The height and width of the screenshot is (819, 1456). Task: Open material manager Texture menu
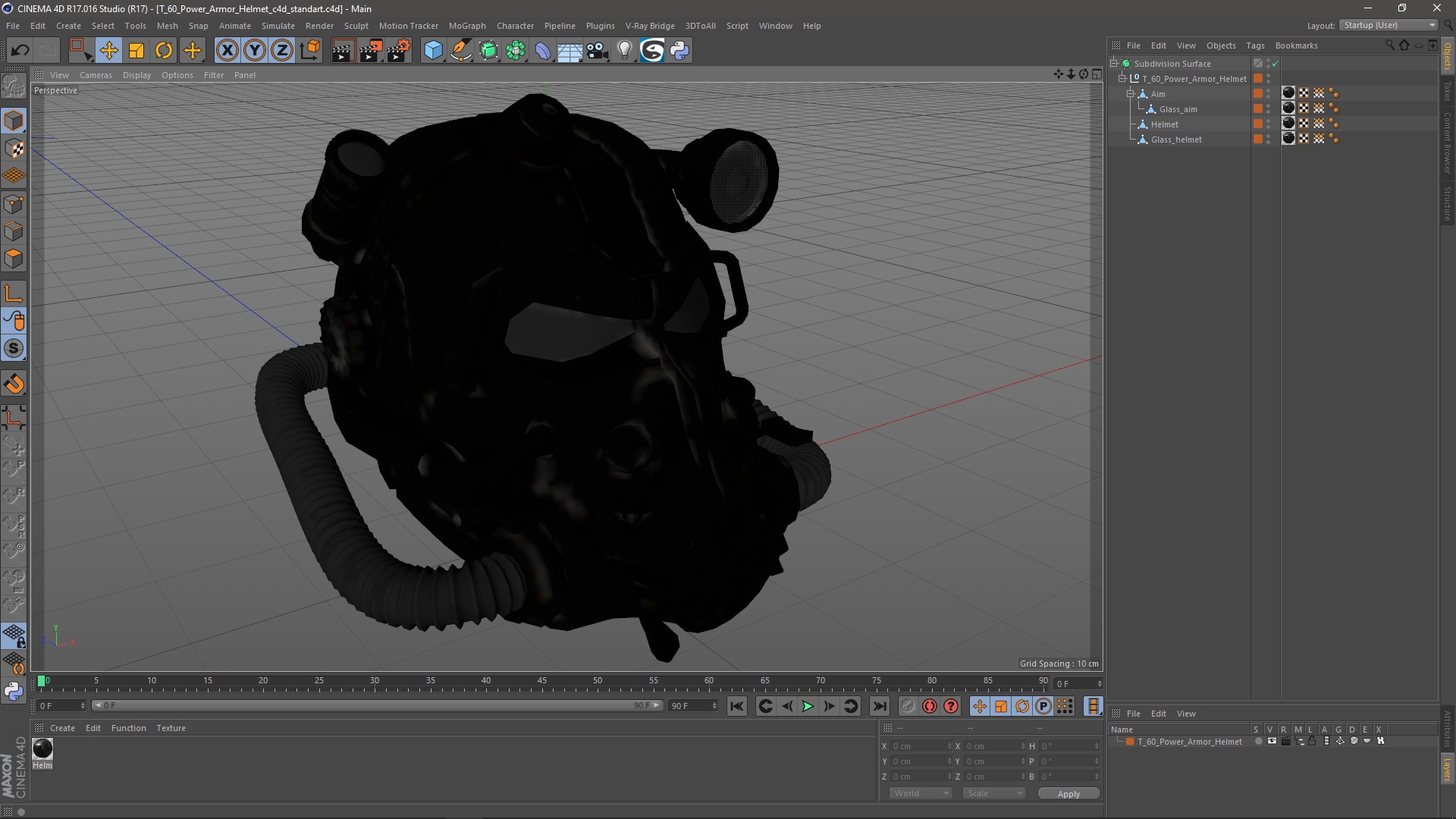171,728
